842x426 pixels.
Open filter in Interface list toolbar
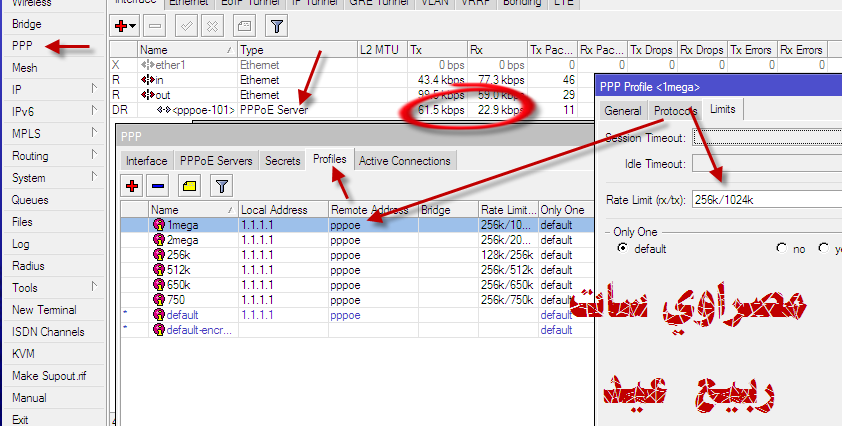point(277,26)
